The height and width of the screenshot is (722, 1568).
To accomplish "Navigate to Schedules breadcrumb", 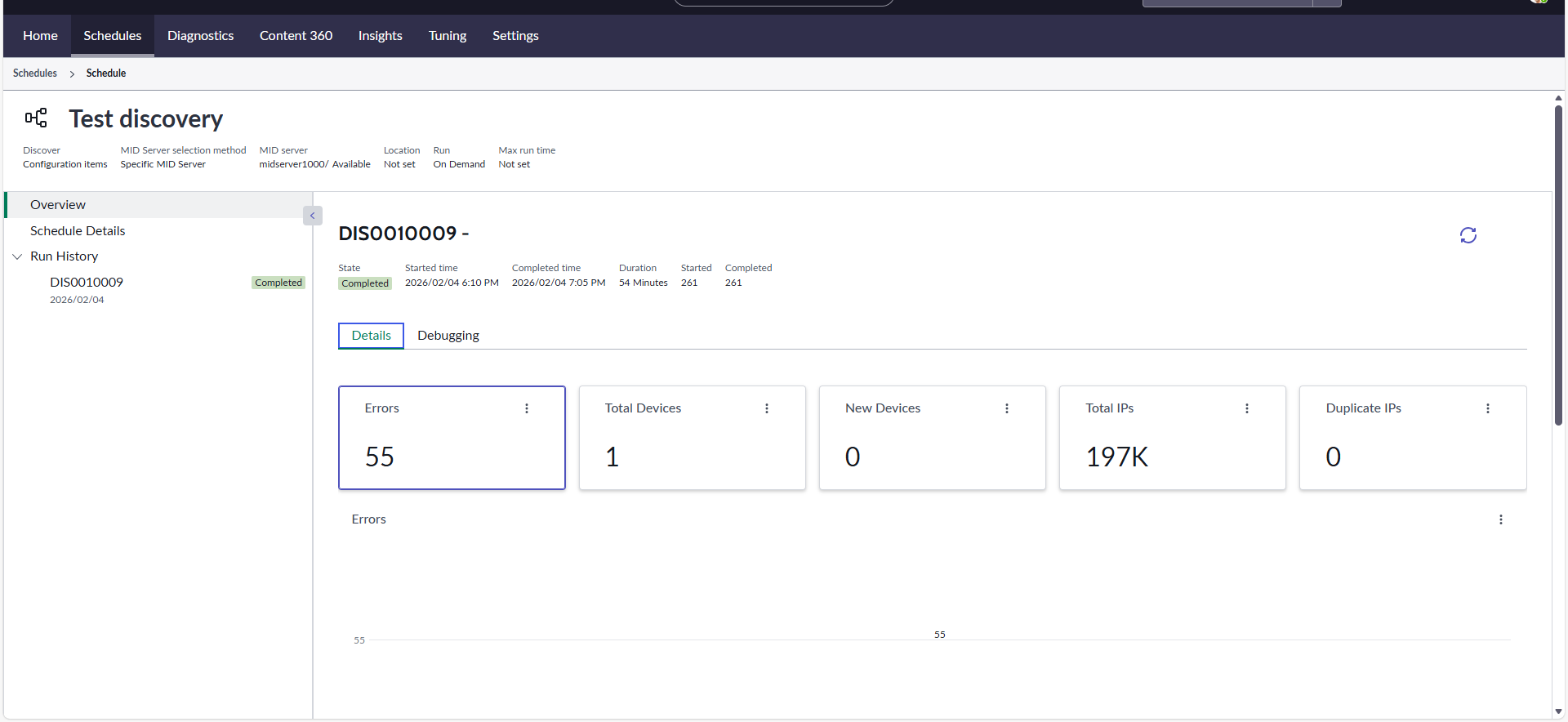I will pos(35,74).
